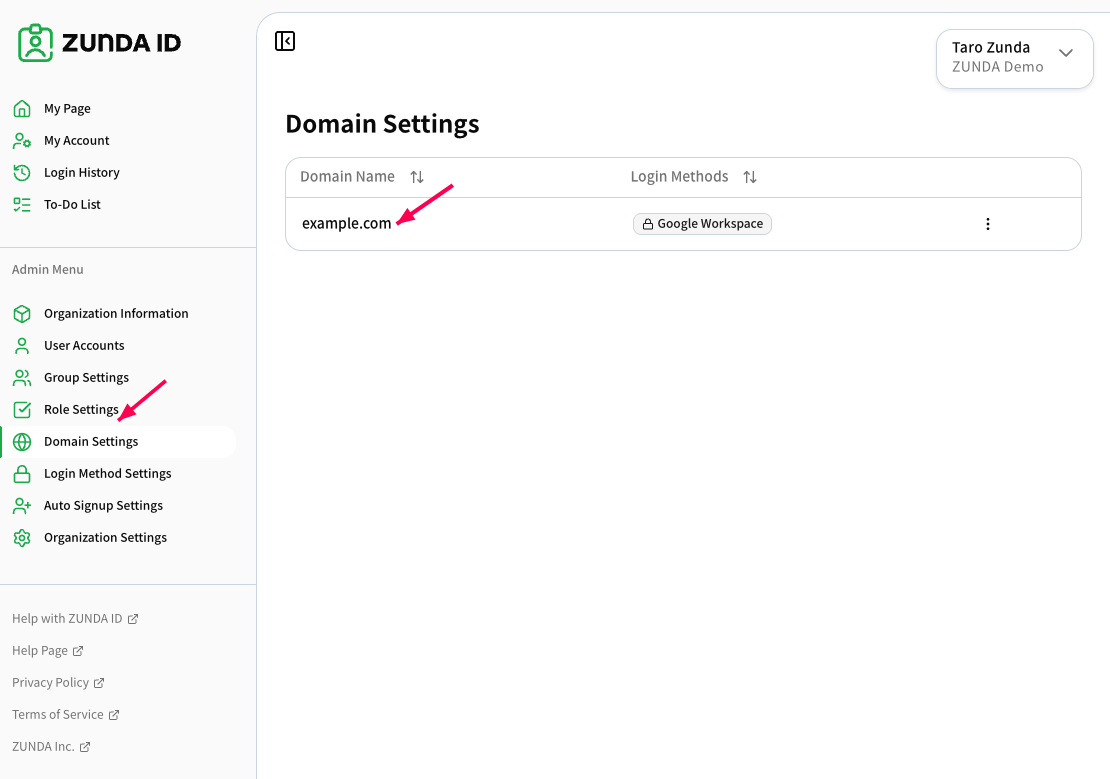Viewport: 1110px width, 779px height.
Task: Open the To-Do List menu item
Action: coord(72,205)
